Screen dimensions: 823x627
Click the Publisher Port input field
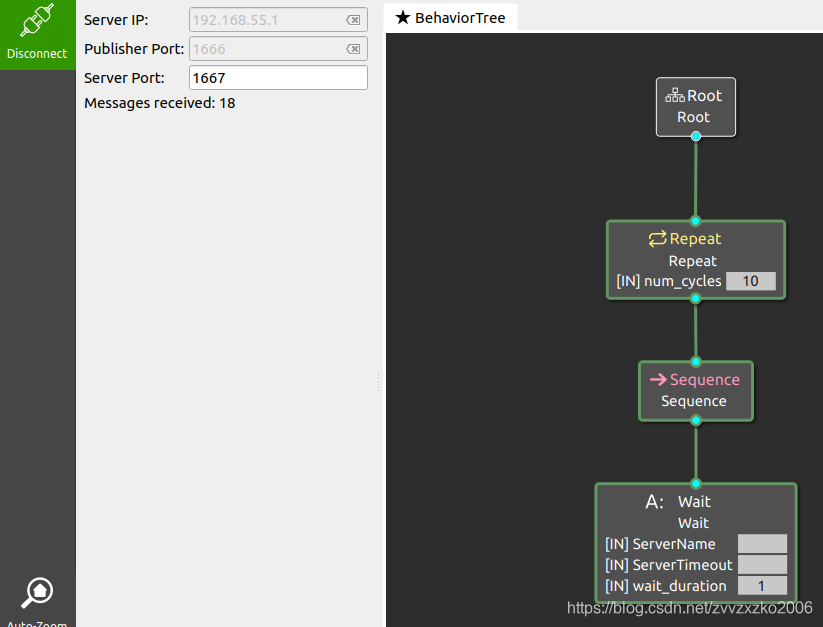(278, 49)
